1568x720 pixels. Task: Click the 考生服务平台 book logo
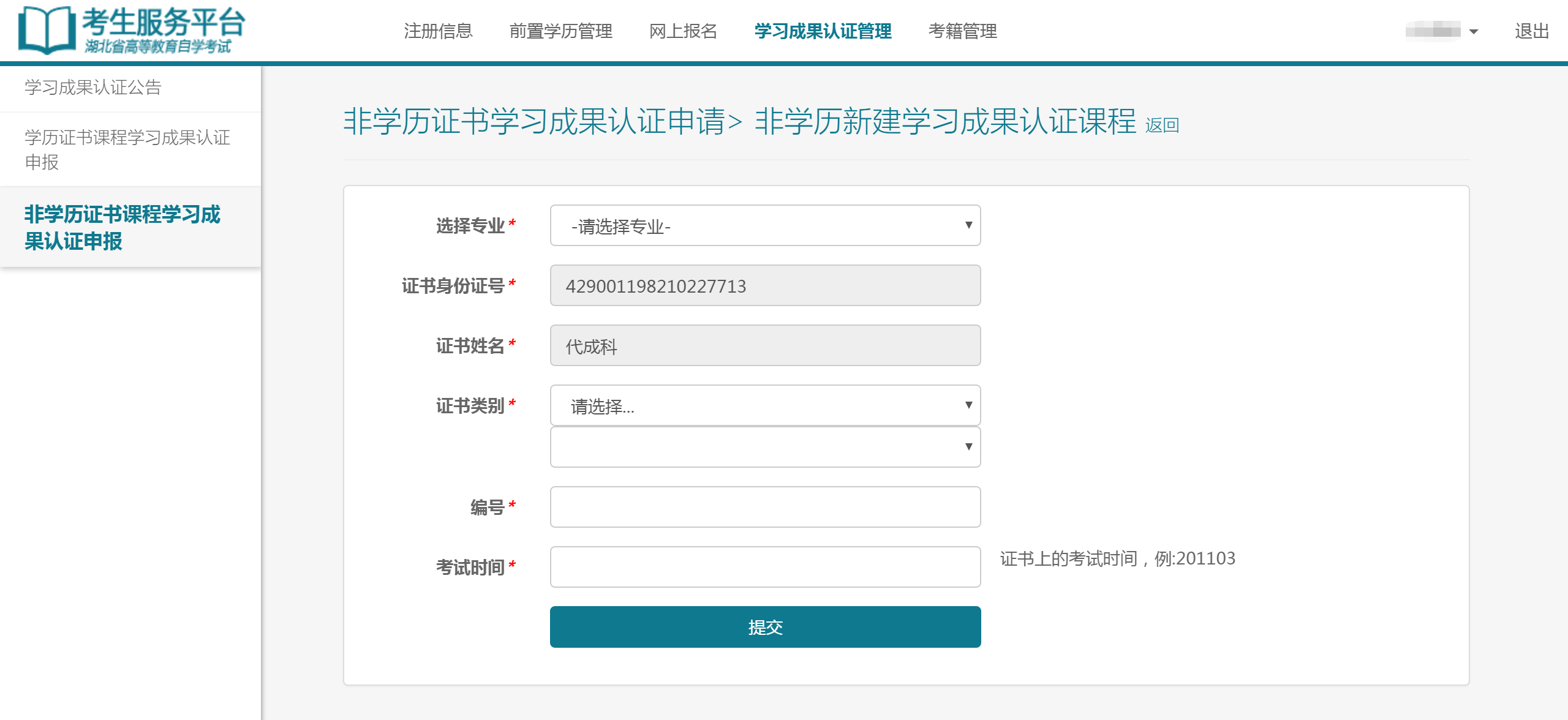(47, 29)
